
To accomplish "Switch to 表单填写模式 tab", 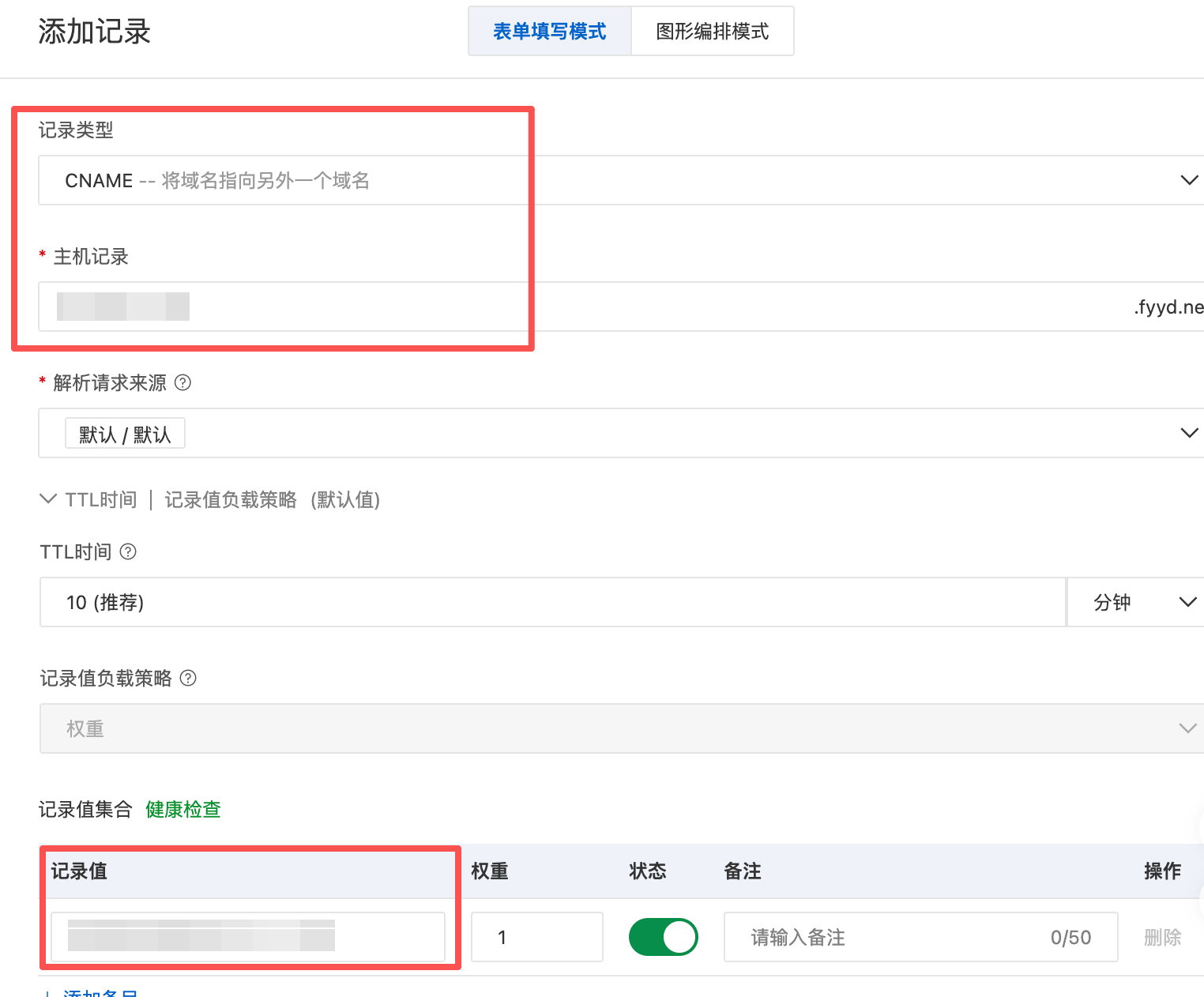I will [550, 32].
